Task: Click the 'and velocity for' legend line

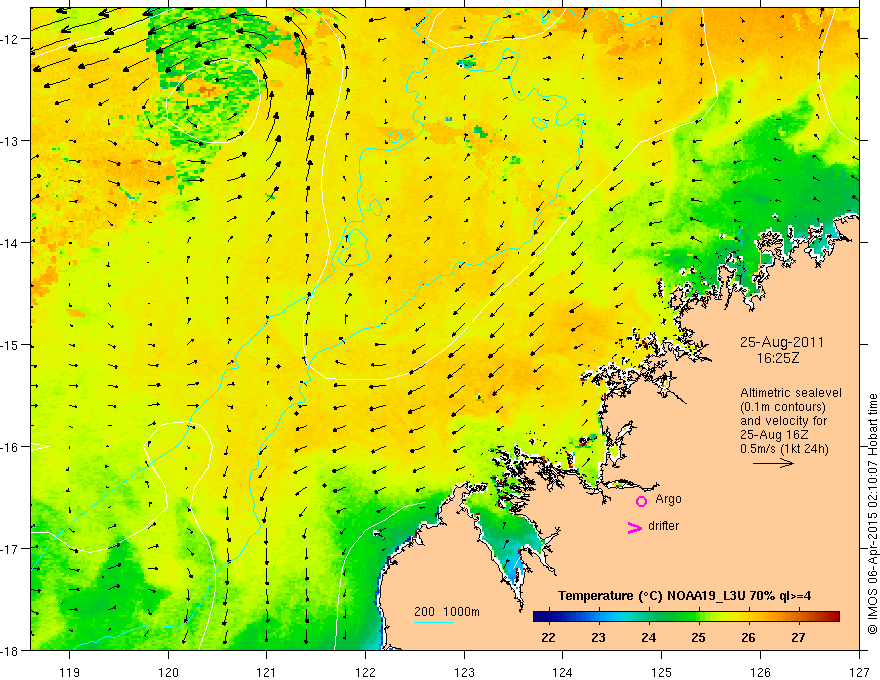Action: coord(783,421)
